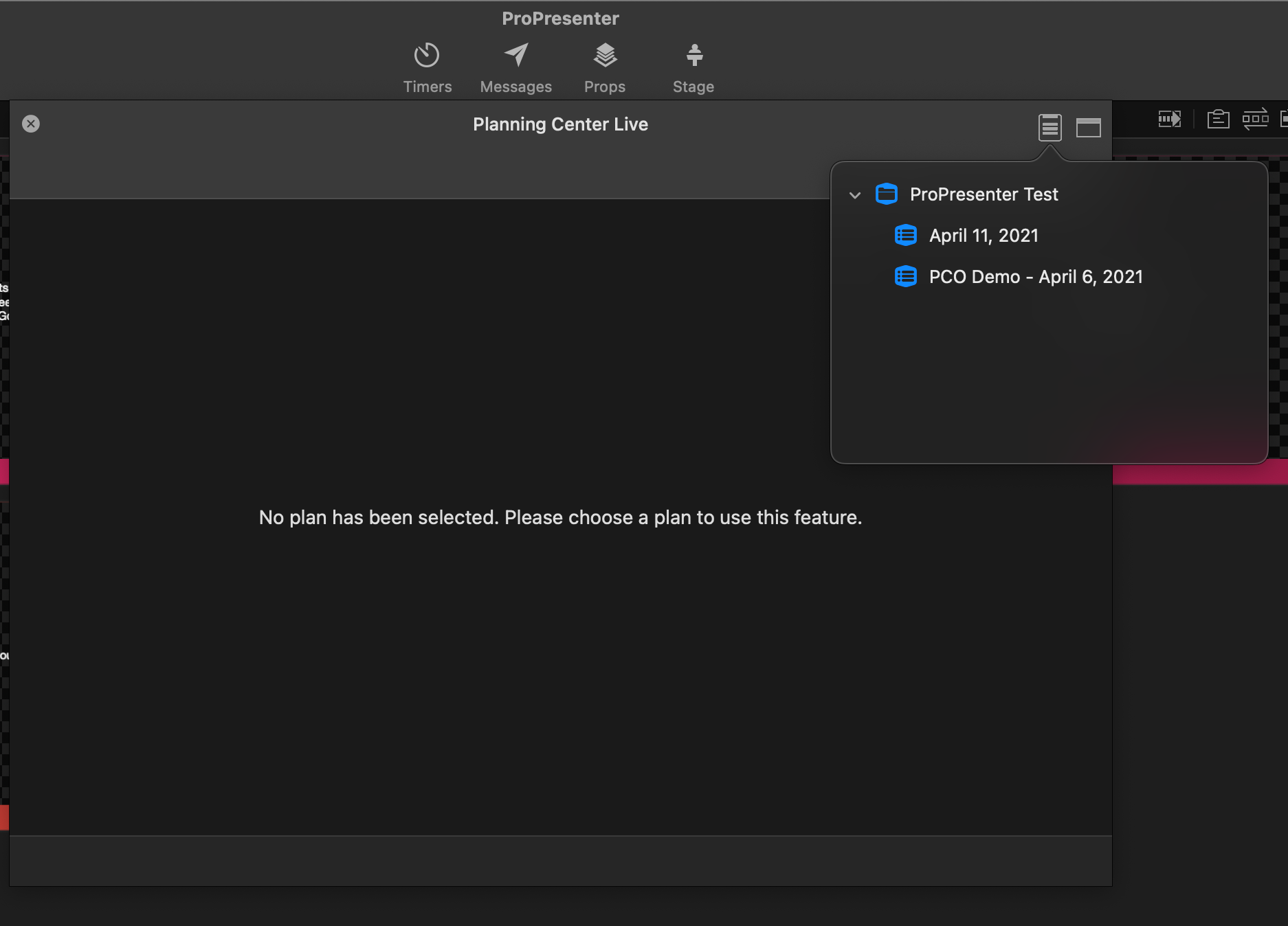Collapse the ProPresenter Test folder
Image resolution: width=1288 pixels, height=926 pixels.
point(855,195)
